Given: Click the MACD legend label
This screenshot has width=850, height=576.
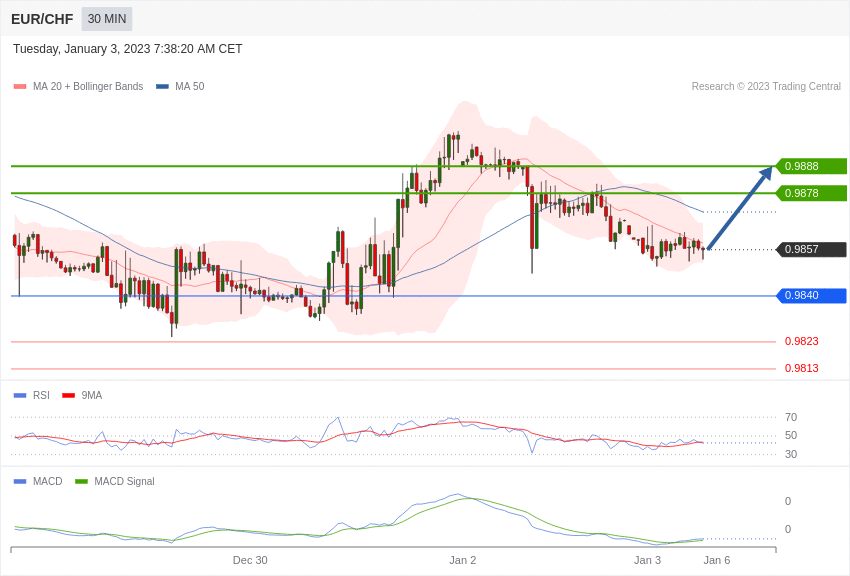Looking at the screenshot, I should pyautogui.click(x=48, y=482).
